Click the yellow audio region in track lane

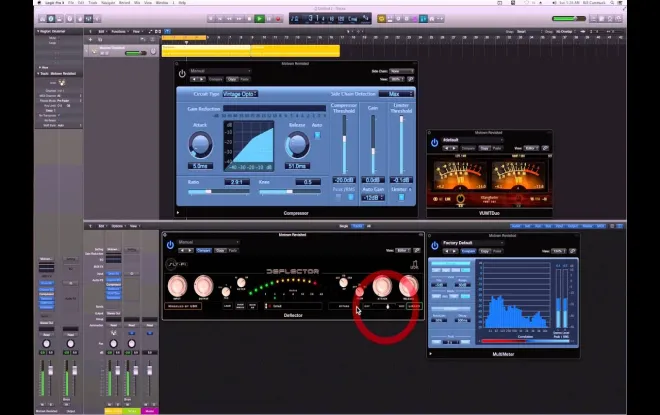click(250, 51)
